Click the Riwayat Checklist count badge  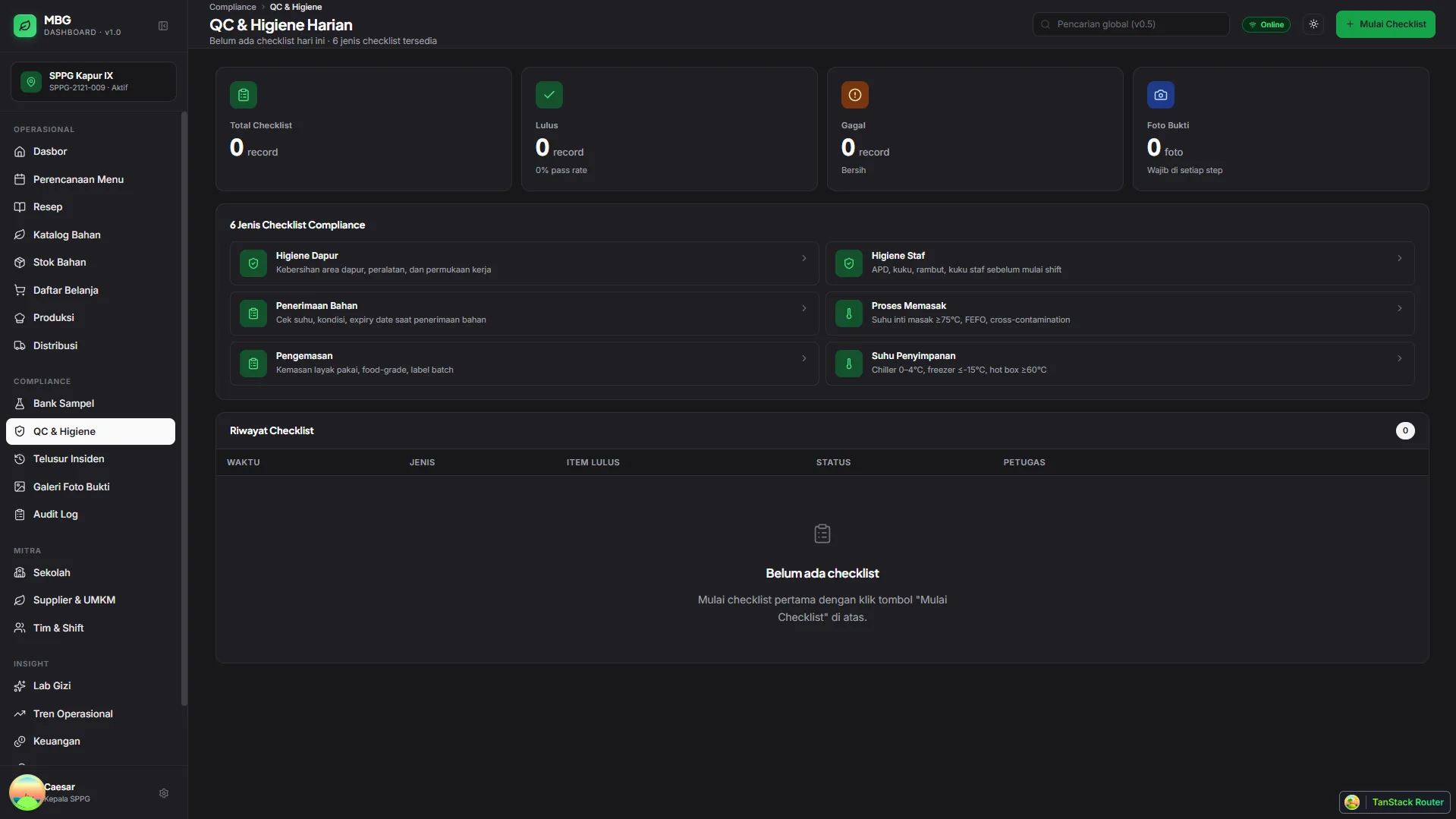(1405, 431)
